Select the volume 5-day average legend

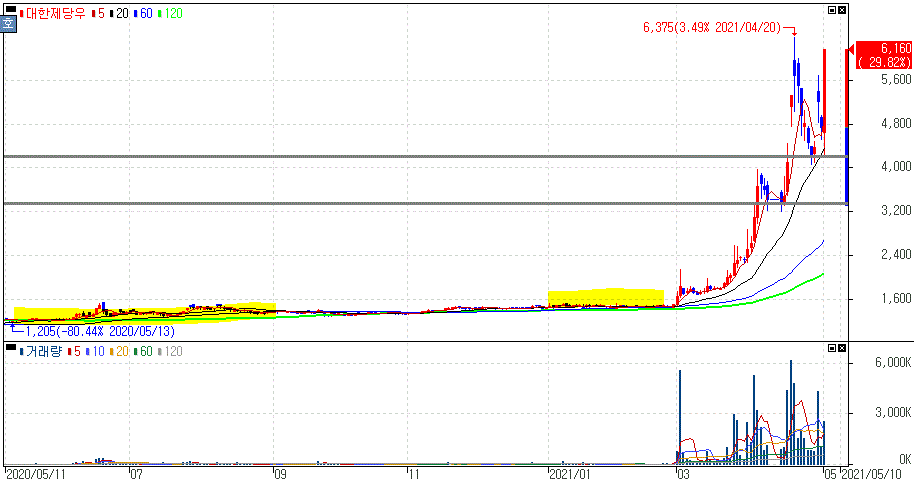tap(75, 351)
